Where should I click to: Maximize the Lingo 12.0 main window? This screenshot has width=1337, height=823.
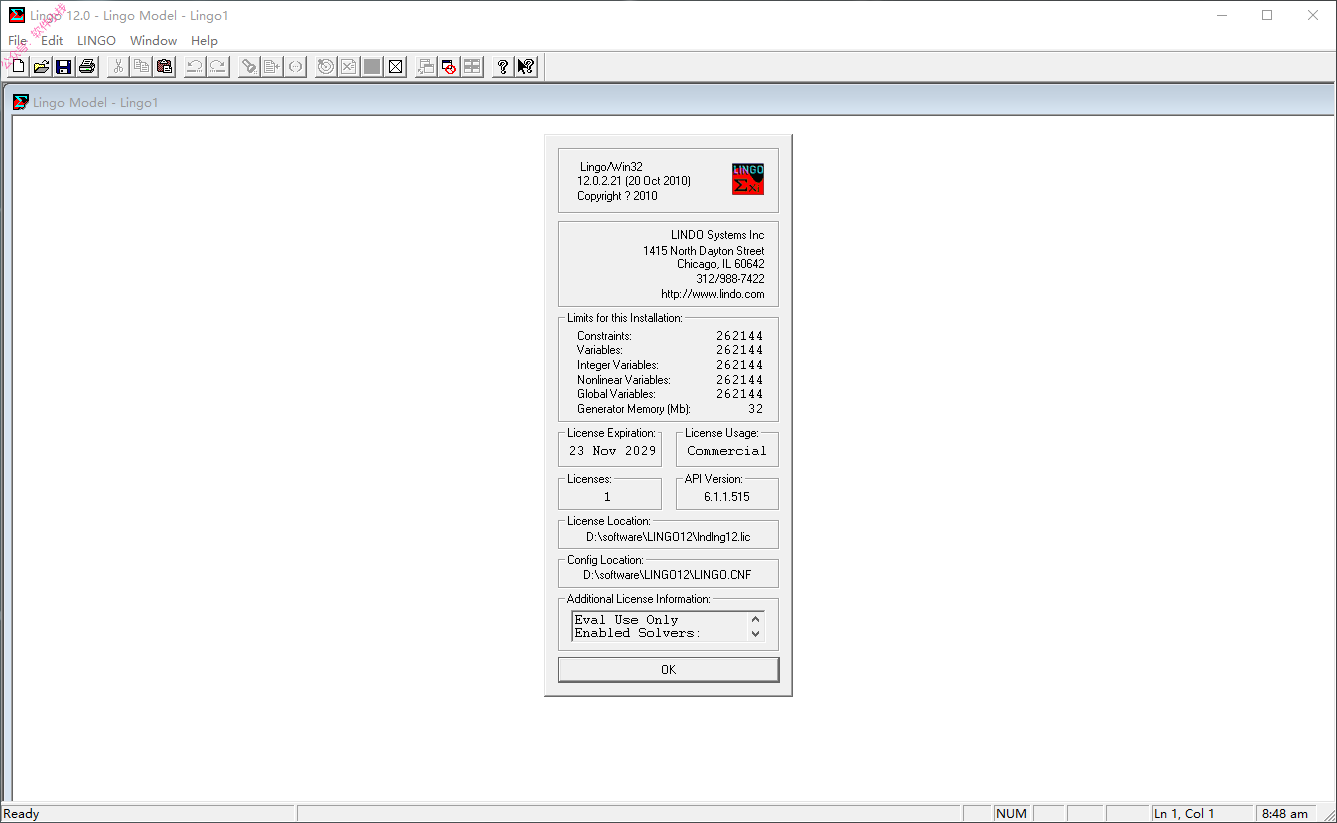coord(1267,15)
